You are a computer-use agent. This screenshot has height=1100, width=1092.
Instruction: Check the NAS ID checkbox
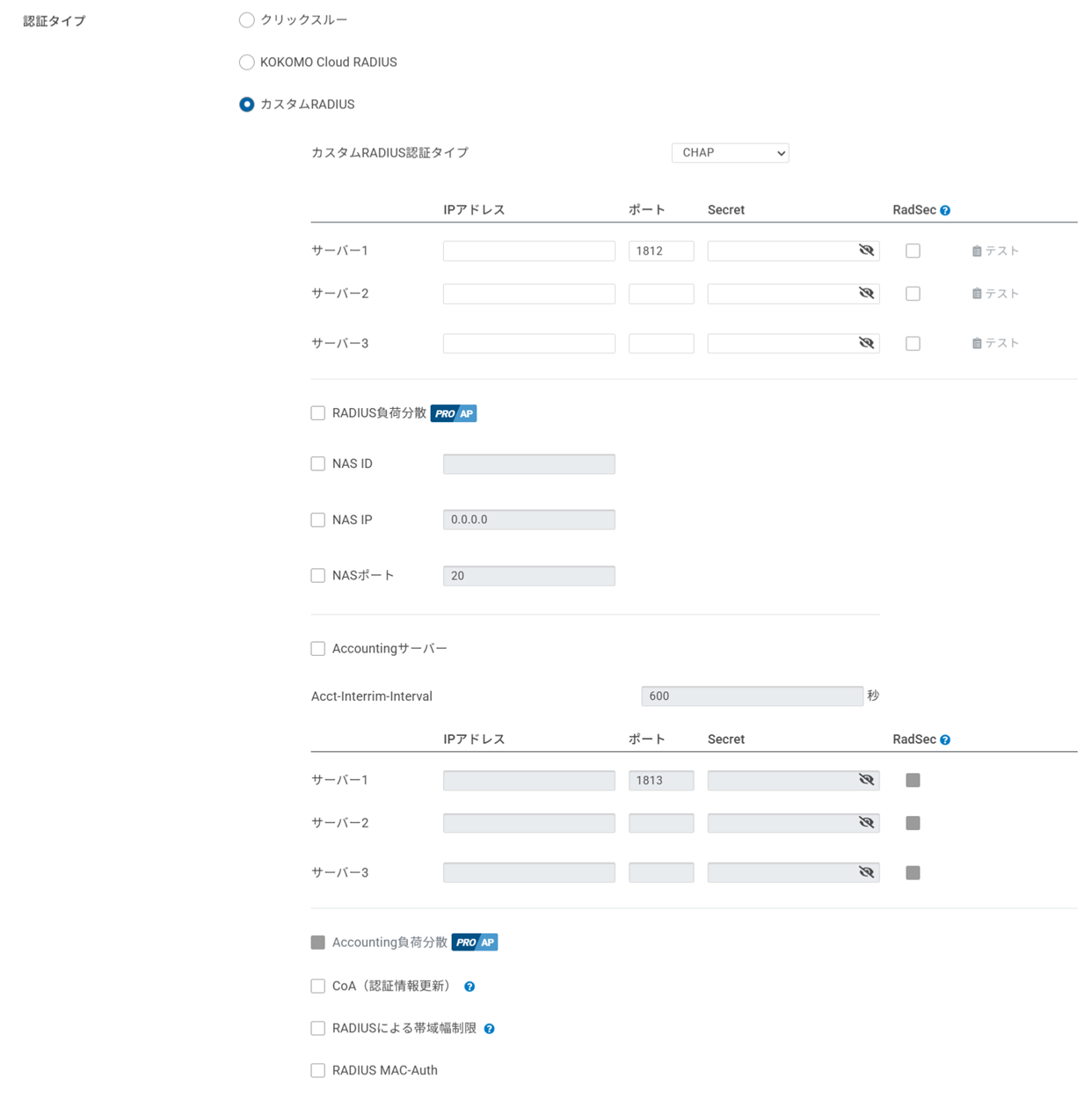[x=318, y=464]
